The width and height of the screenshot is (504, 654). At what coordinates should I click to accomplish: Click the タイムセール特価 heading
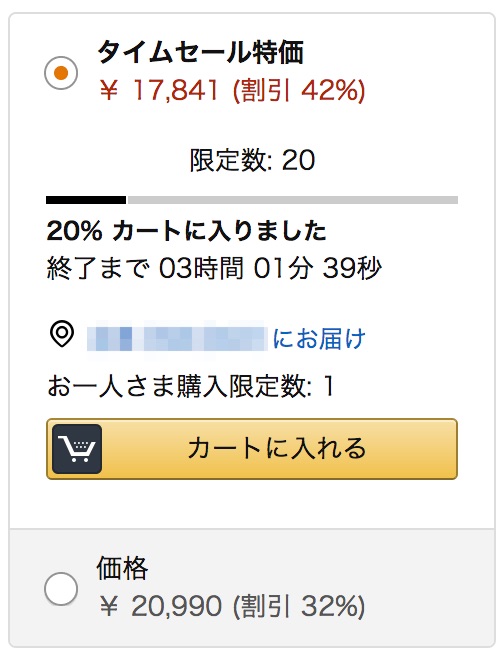pos(200,52)
